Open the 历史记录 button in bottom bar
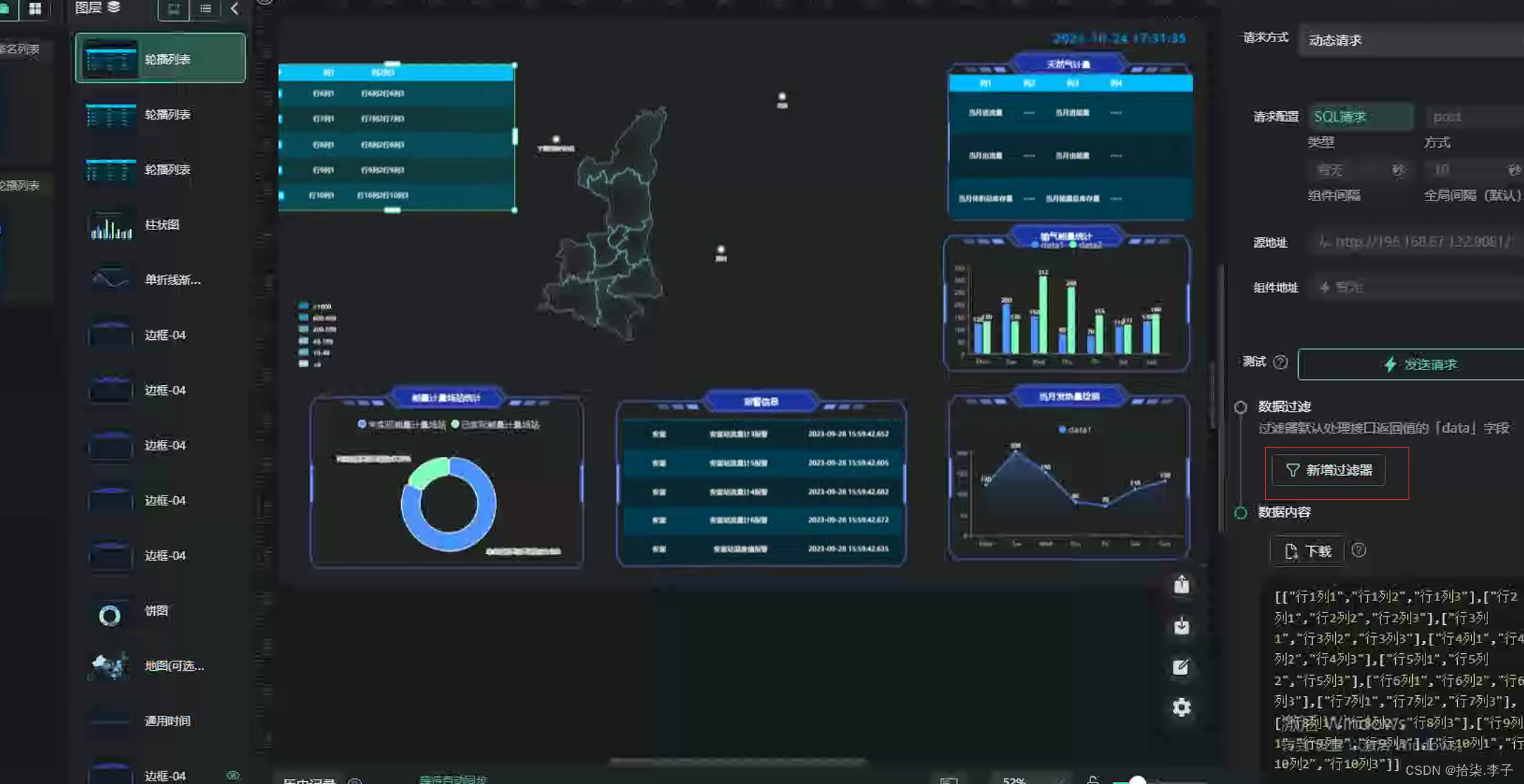This screenshot has height=784, width=1524. (x=310, y=780)
